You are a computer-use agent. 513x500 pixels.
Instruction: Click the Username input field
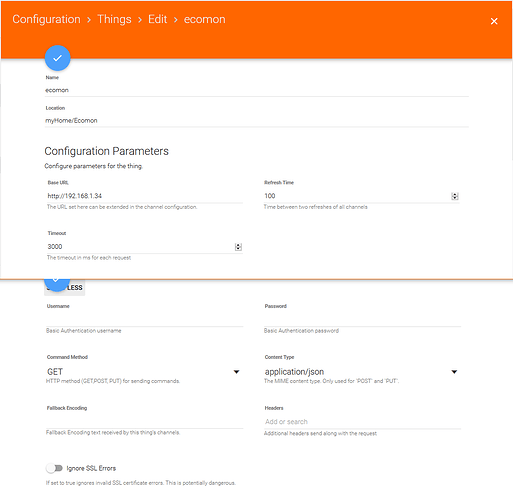pos(145,320)
